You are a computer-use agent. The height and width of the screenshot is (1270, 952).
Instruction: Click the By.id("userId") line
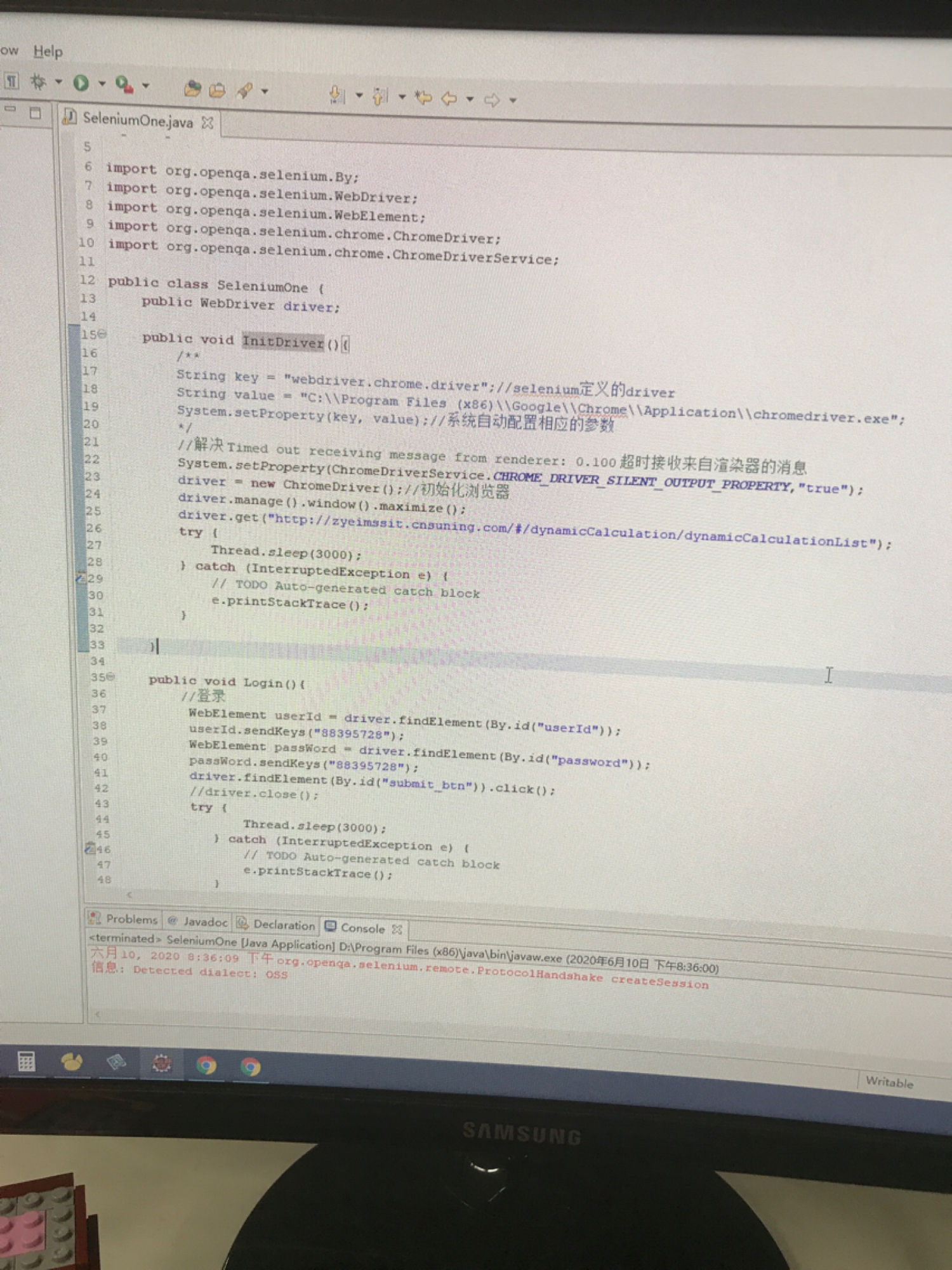click(405, 722)
